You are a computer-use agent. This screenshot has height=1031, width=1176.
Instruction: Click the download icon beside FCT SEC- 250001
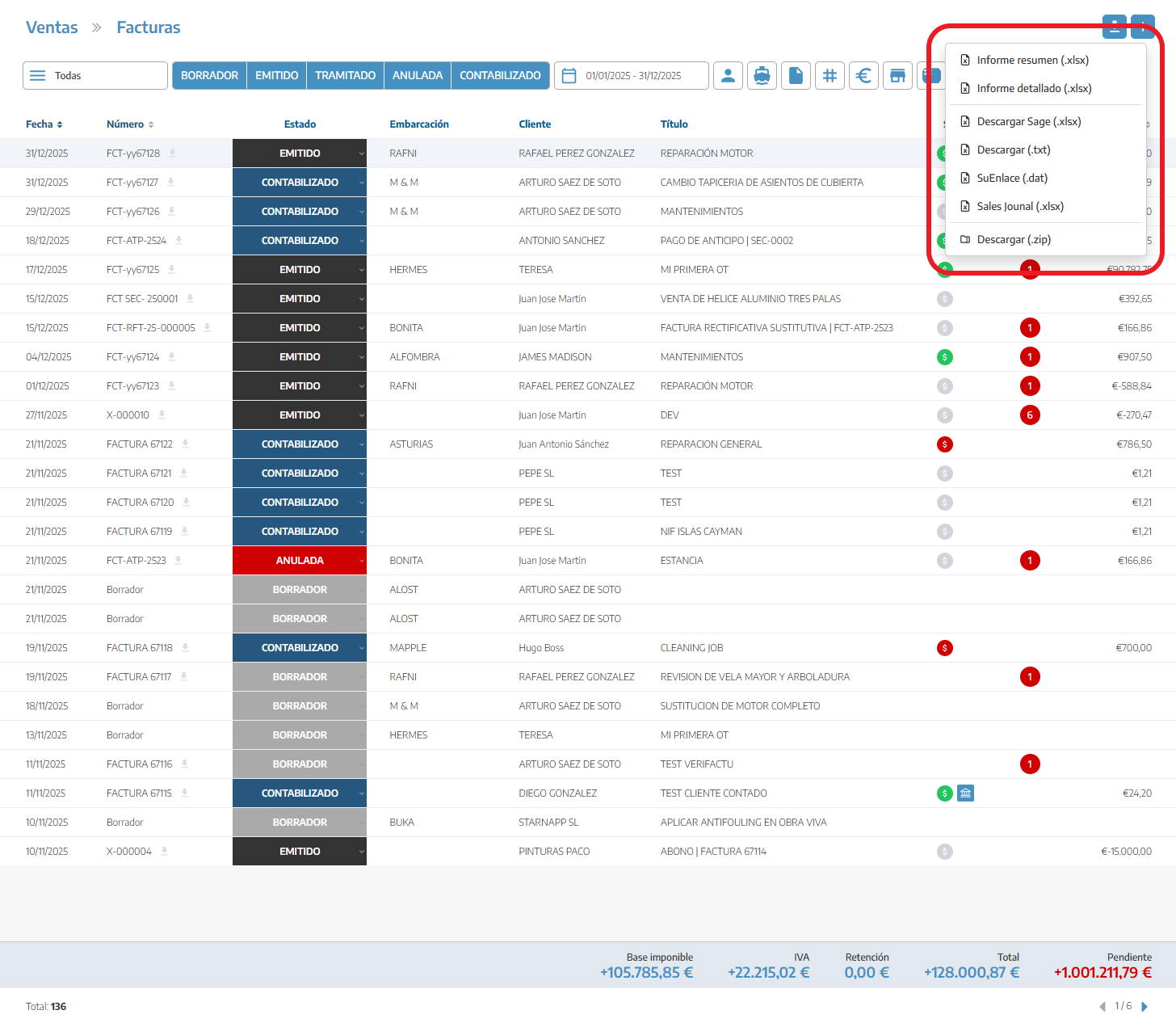[190, 298]
